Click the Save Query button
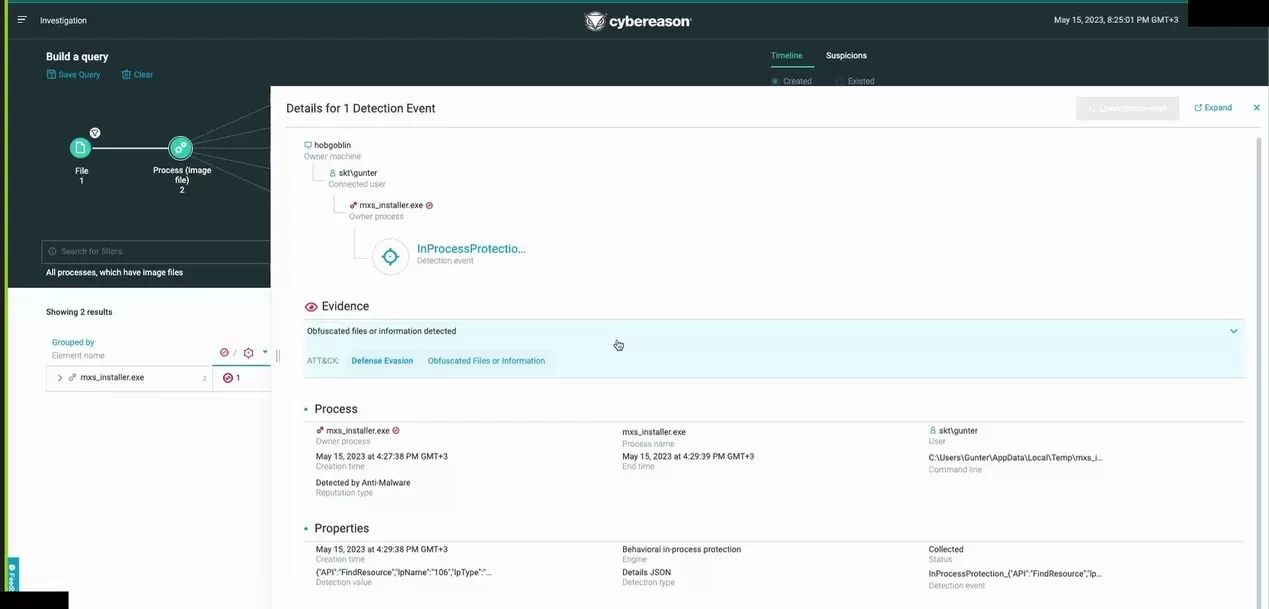1269x609 pixels. point(74,75)
